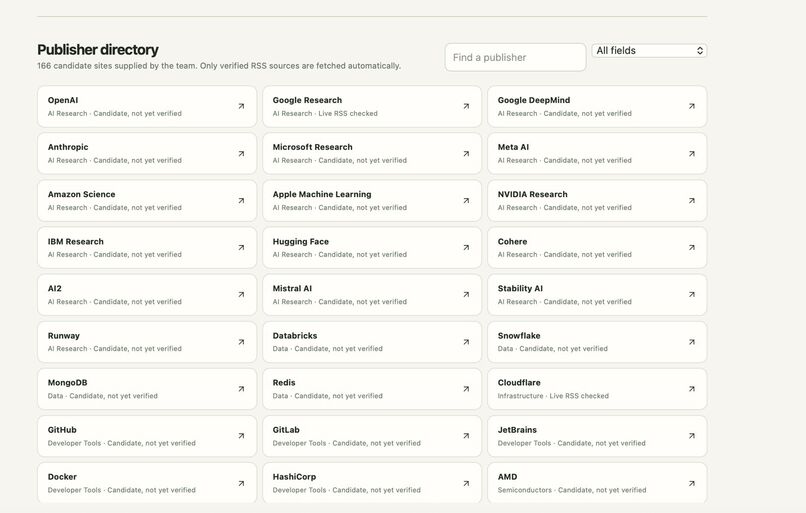Image resolution: width=806 pixels, height=513 pixels.
Task: Click 'Semiconductors · Candidate, not yet verified' text
Action: [x=572, y=490]
